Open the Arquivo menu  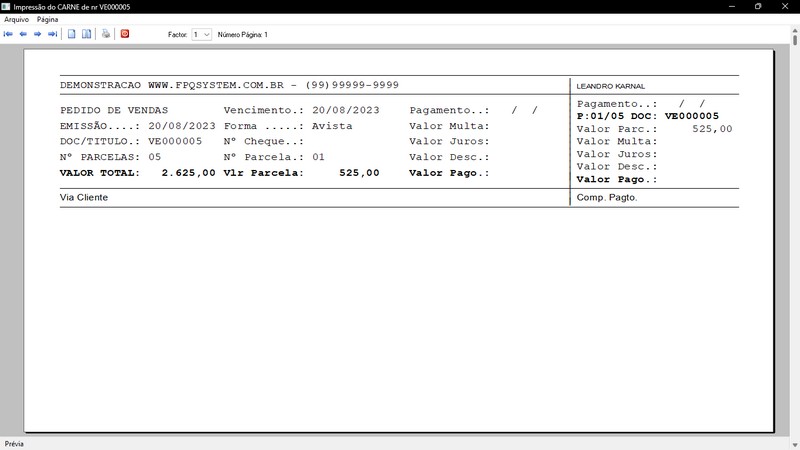pyautogui.click(x=16, y=19)
